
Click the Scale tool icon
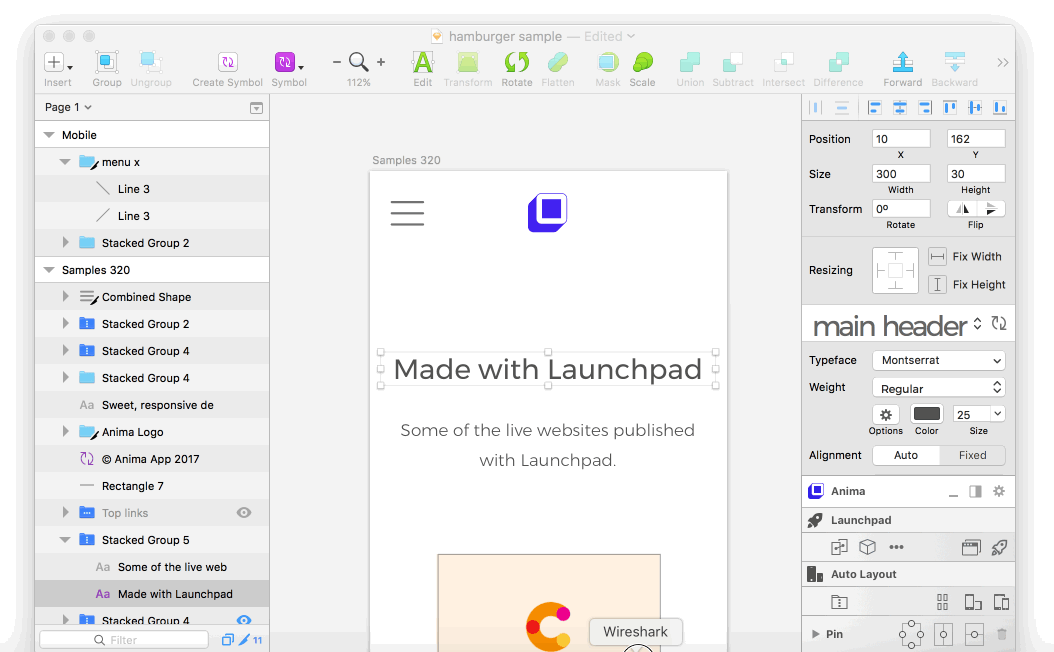642,63
